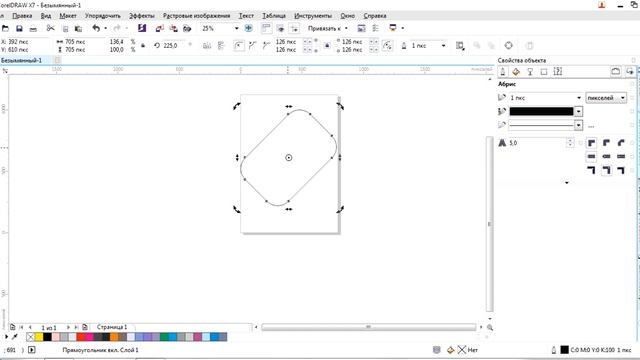Click the zoom magnifier icon by scrollbar
The image size is (640, 360).
tap(490, 327)
